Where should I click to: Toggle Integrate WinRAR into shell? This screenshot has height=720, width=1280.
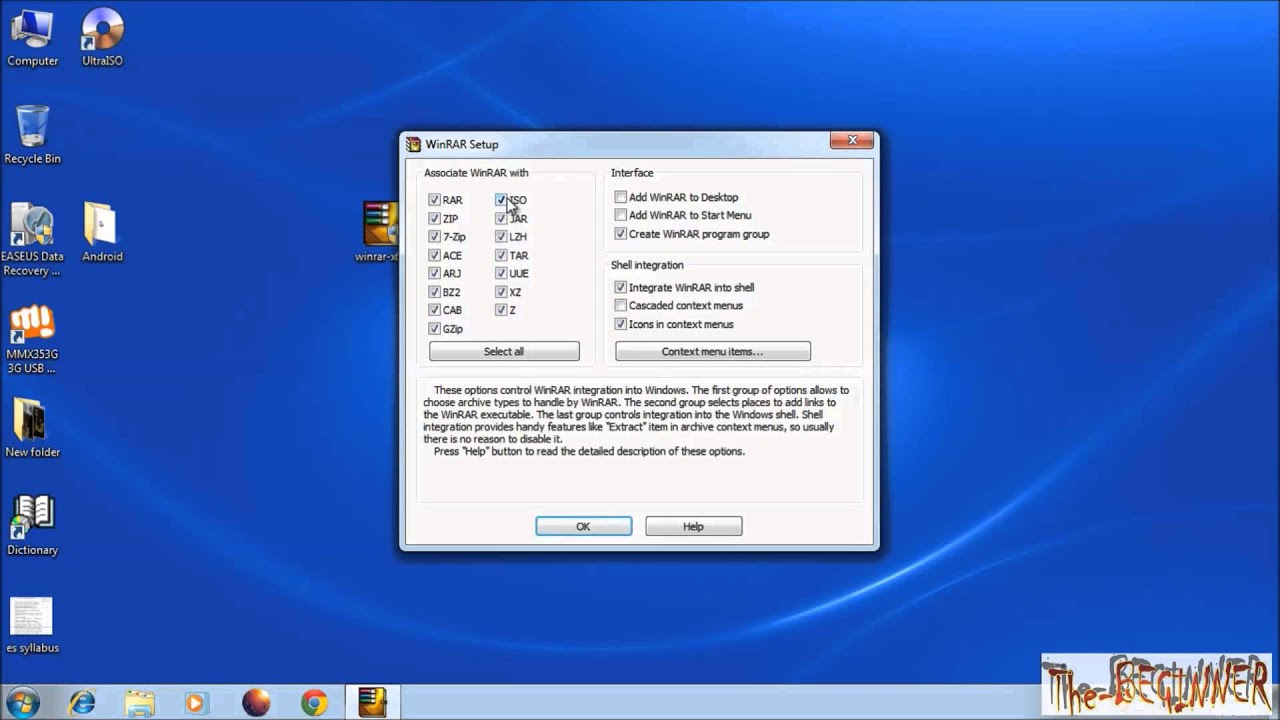click(621, 287)
